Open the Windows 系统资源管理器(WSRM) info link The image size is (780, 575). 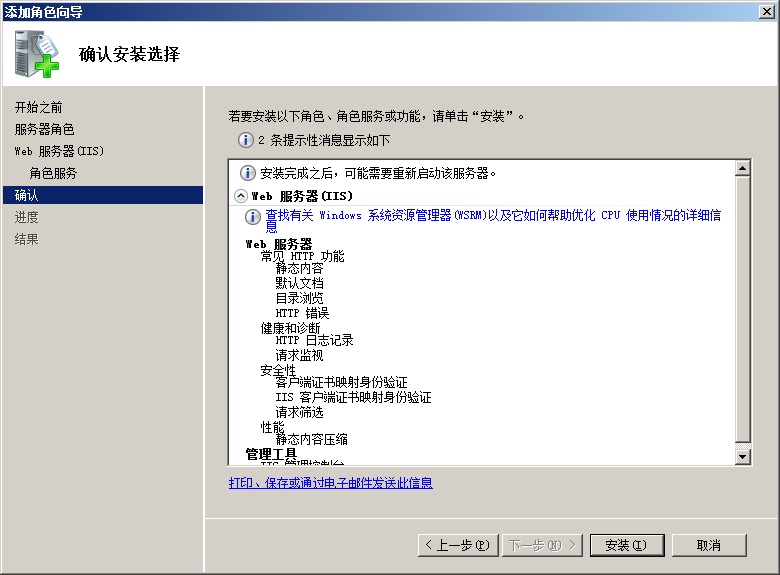[x=493, y=220]
